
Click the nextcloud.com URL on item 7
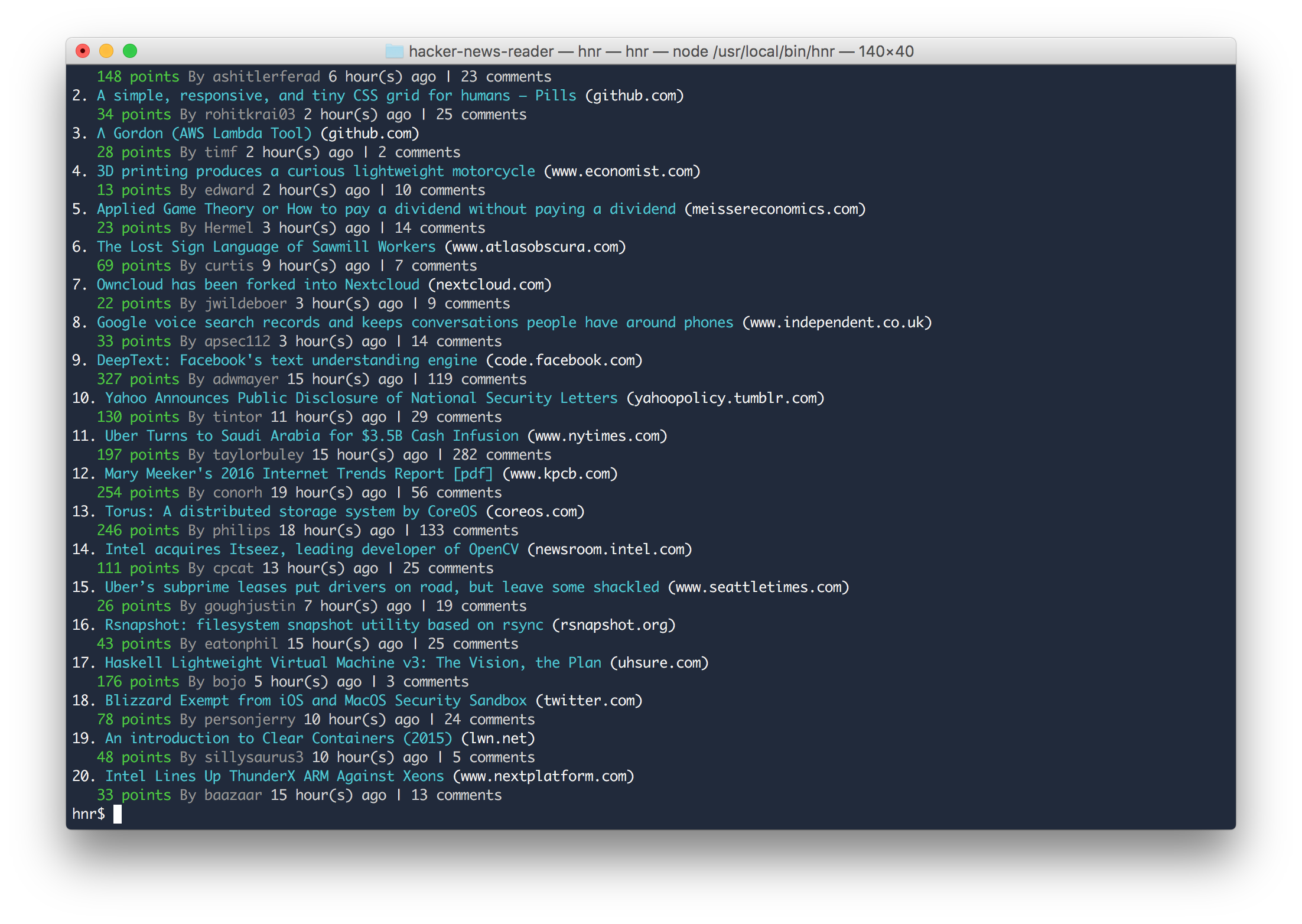click(x=490, y=284)
